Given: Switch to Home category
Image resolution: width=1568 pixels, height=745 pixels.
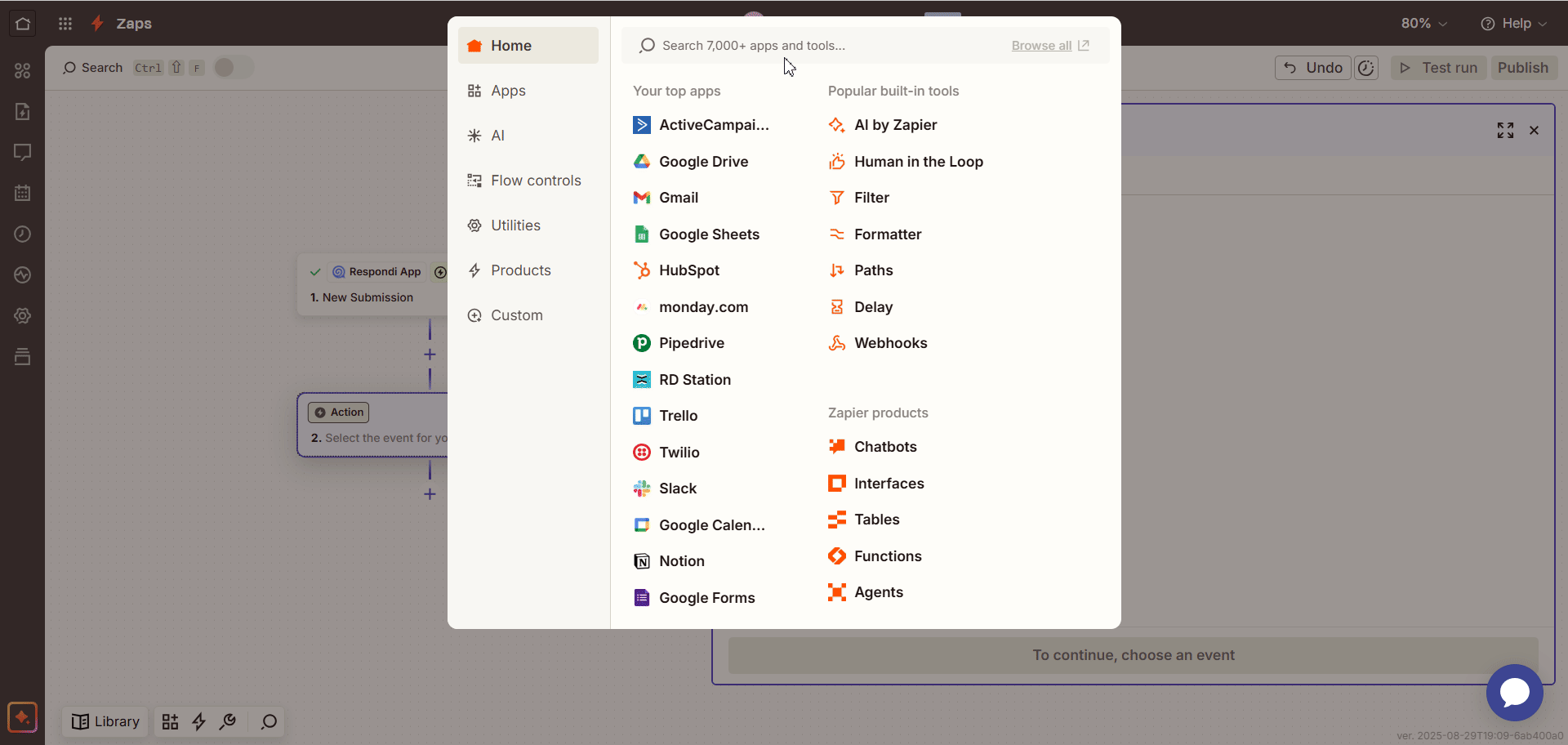Looking at the screenshot, I should [528, 46].
